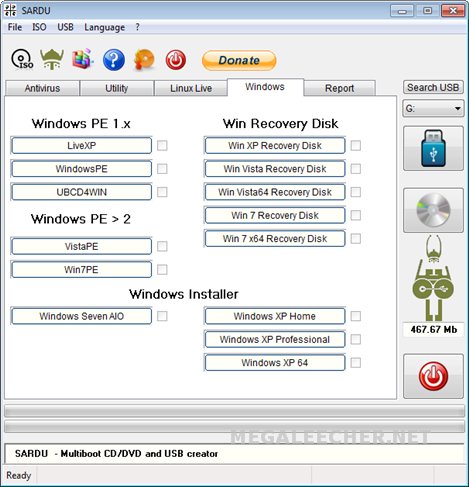Image resolution: width=469 pixels, height=487 pixels.
Task: Open the USB menu
Action: [65, 27]
